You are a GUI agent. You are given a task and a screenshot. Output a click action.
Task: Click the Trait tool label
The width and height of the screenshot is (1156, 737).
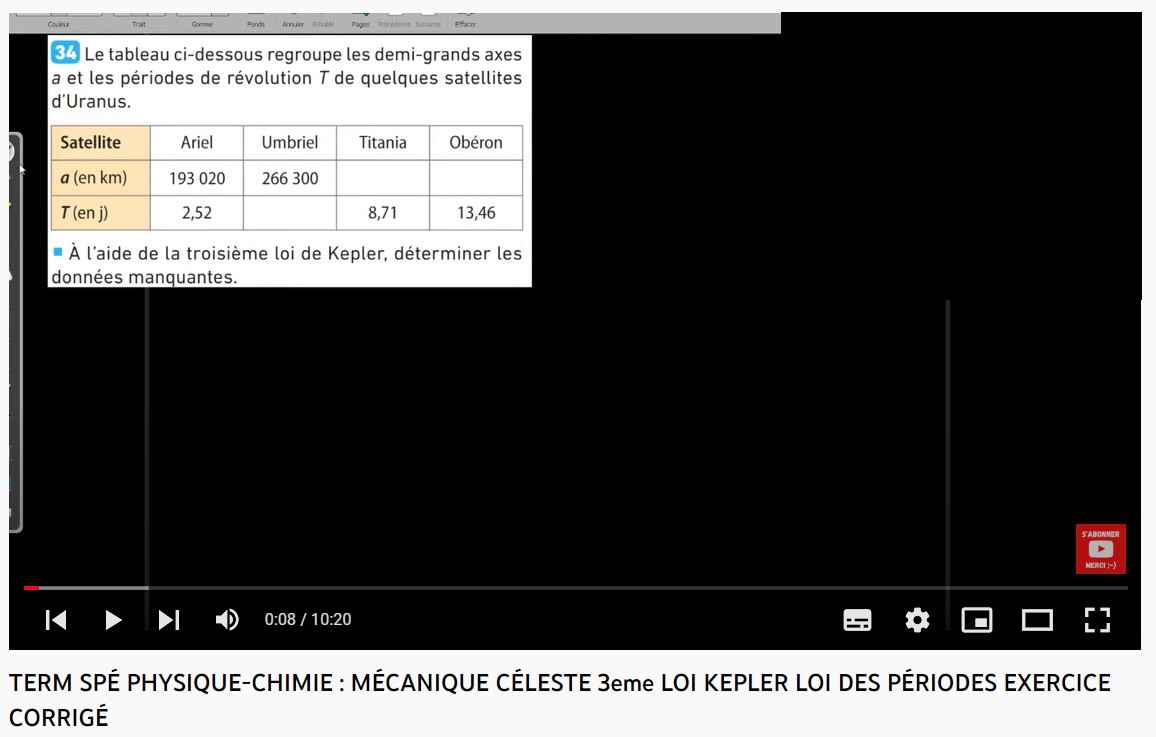[139, 24]
